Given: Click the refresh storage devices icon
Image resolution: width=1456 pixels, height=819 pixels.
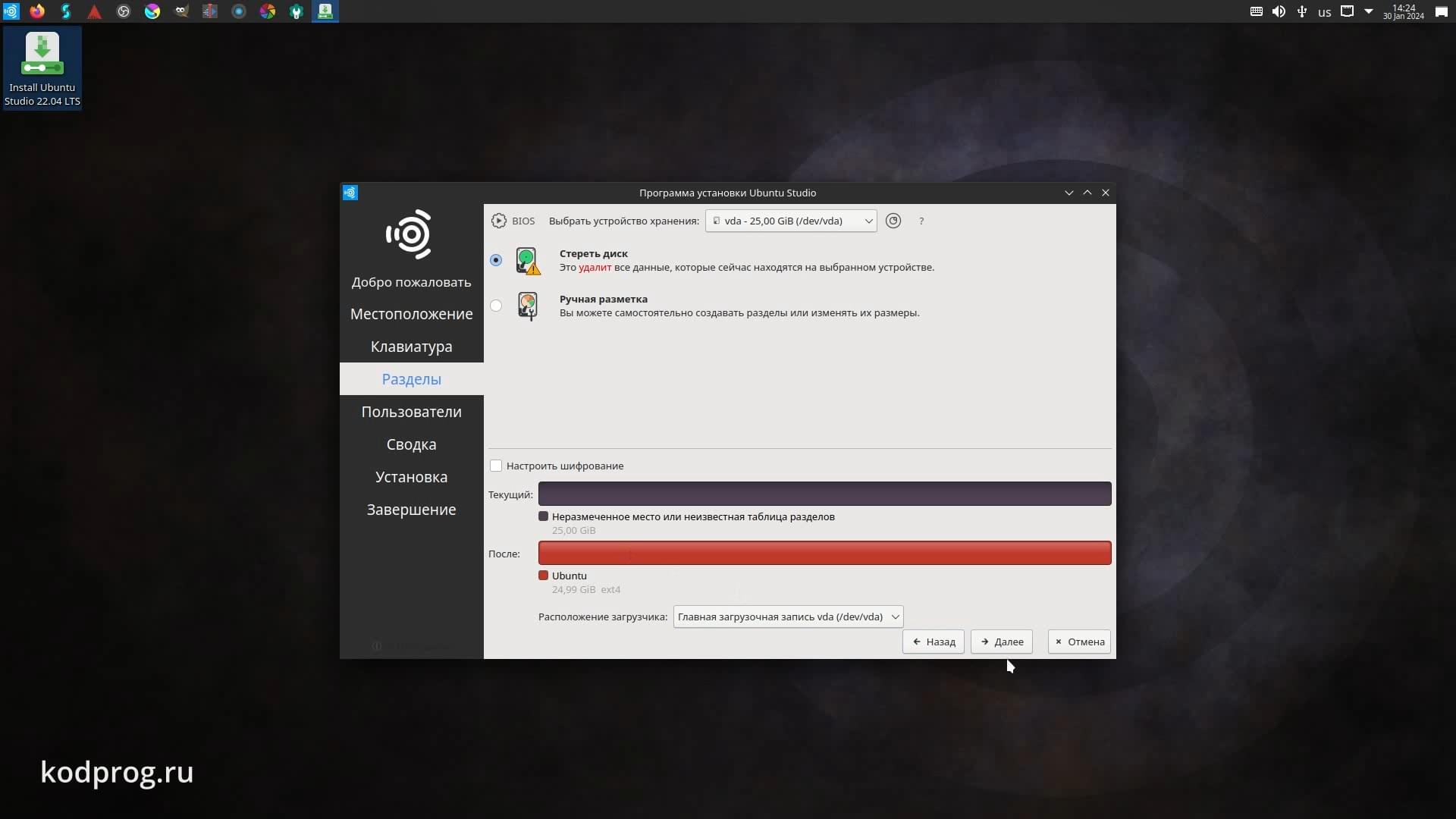Looking at the screenshot, I should point(893,221).
